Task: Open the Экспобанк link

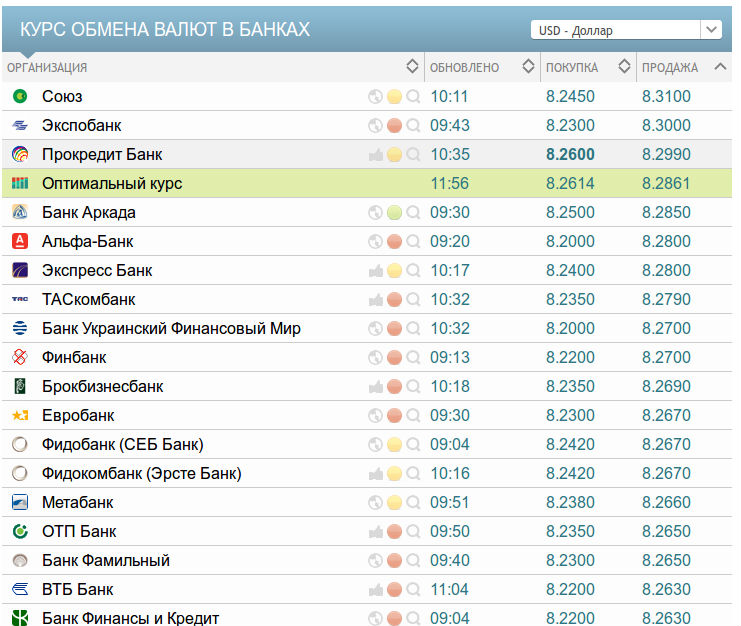Action: (x=82, y=126)
